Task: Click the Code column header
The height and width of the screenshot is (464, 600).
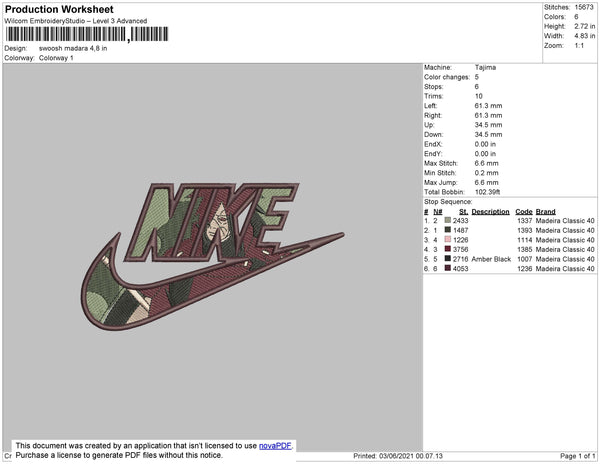Action: pyautogui.click(x=523, y=212)
